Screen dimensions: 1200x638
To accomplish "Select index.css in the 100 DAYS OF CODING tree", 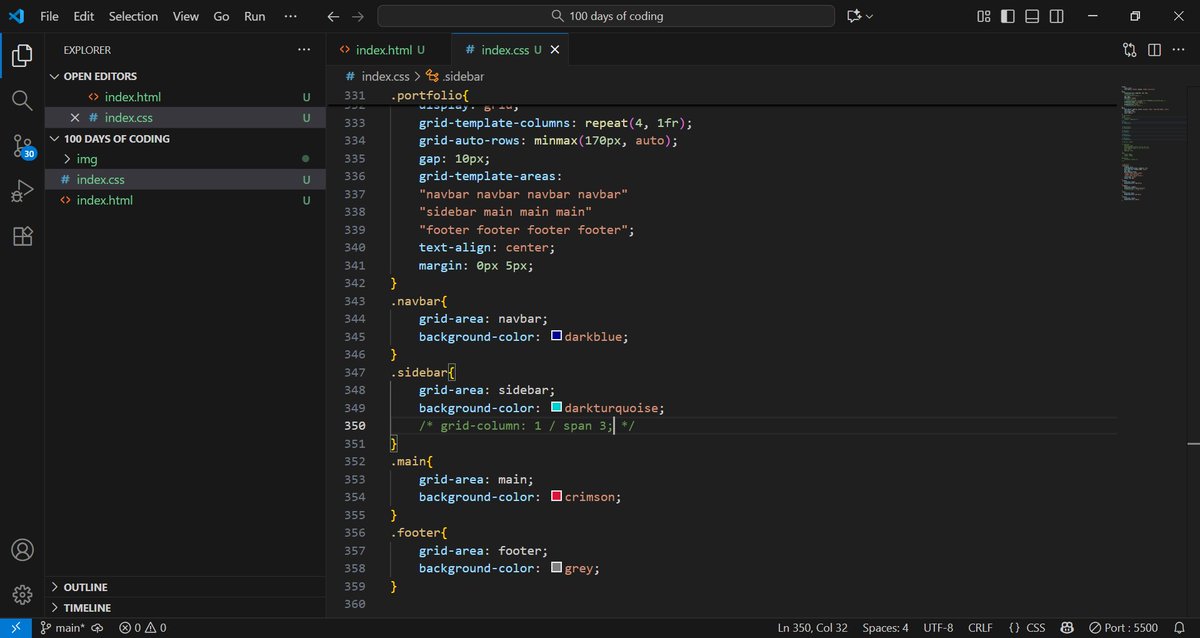I will point(186,180).
